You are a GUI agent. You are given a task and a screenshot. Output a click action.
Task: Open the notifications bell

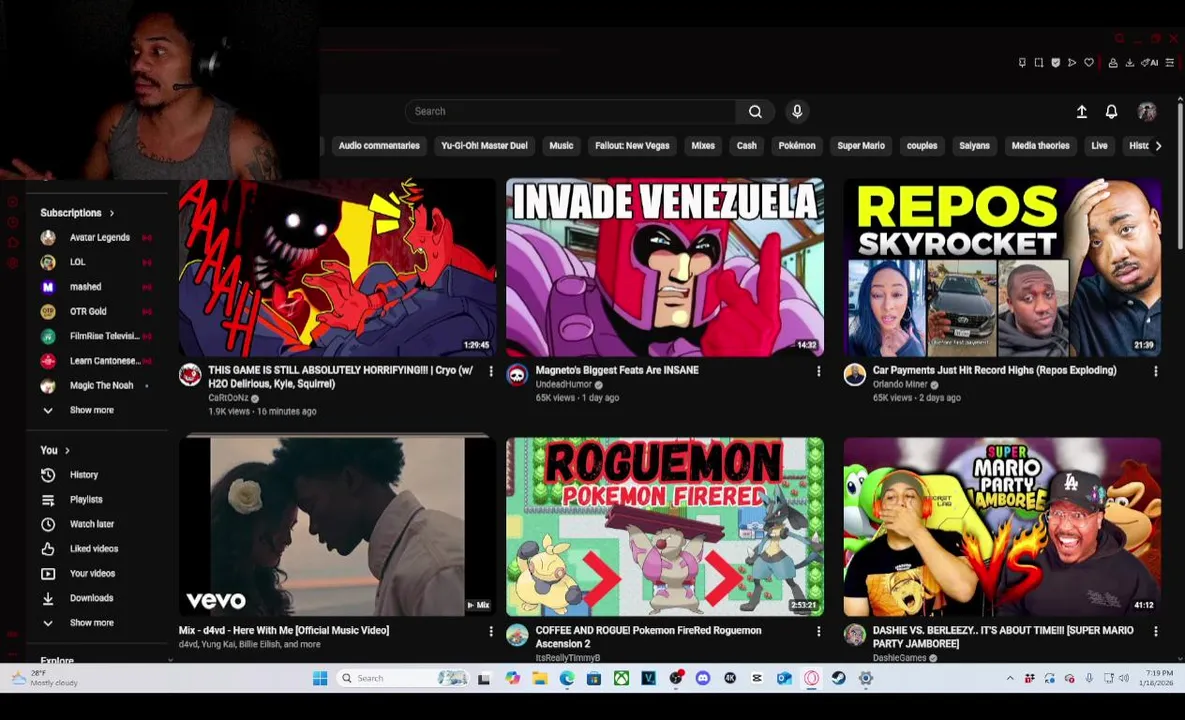[x=1111, y=112]
